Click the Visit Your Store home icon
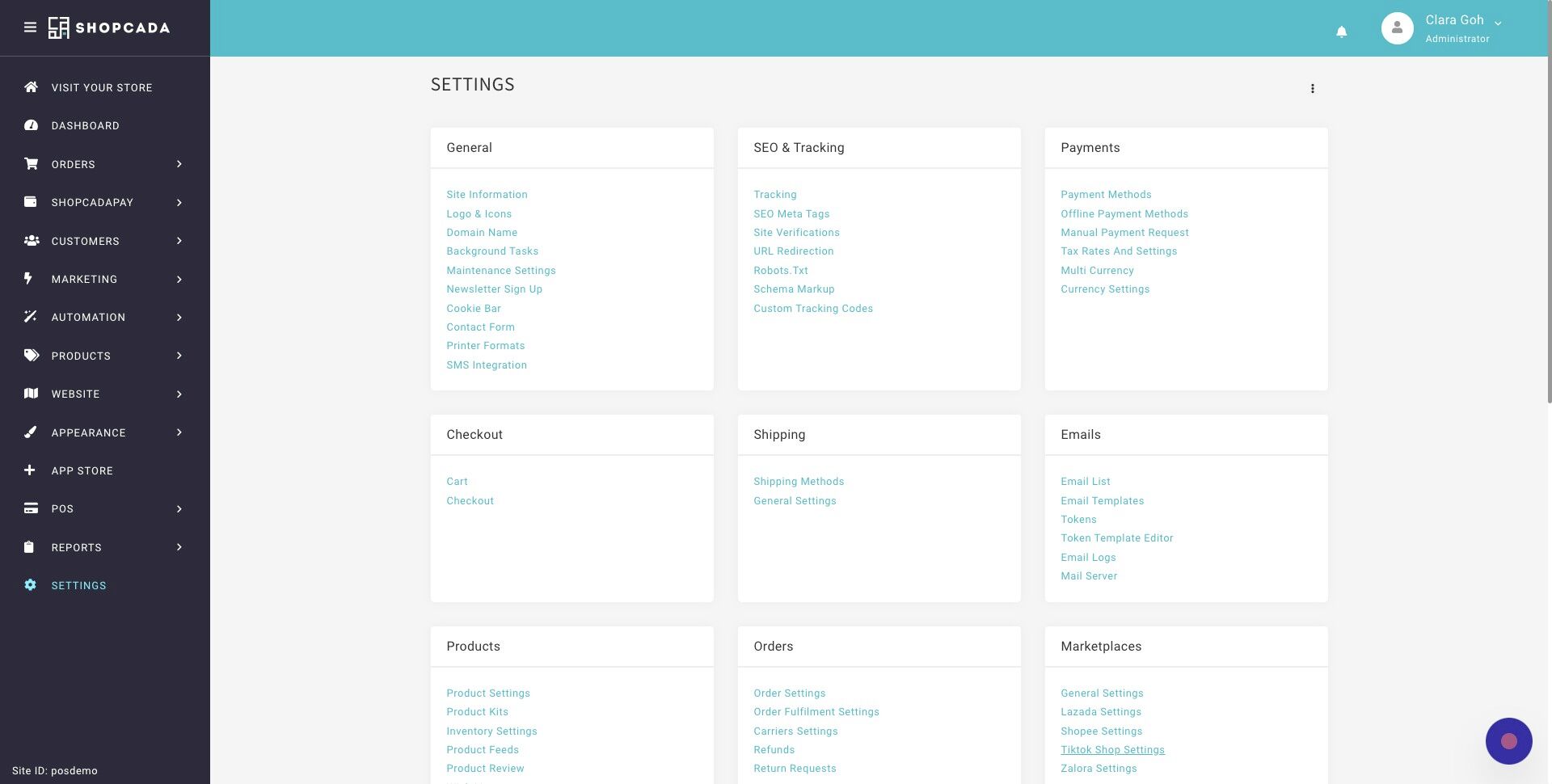Viewport: 1552px width, 784px height. (31, 86)
